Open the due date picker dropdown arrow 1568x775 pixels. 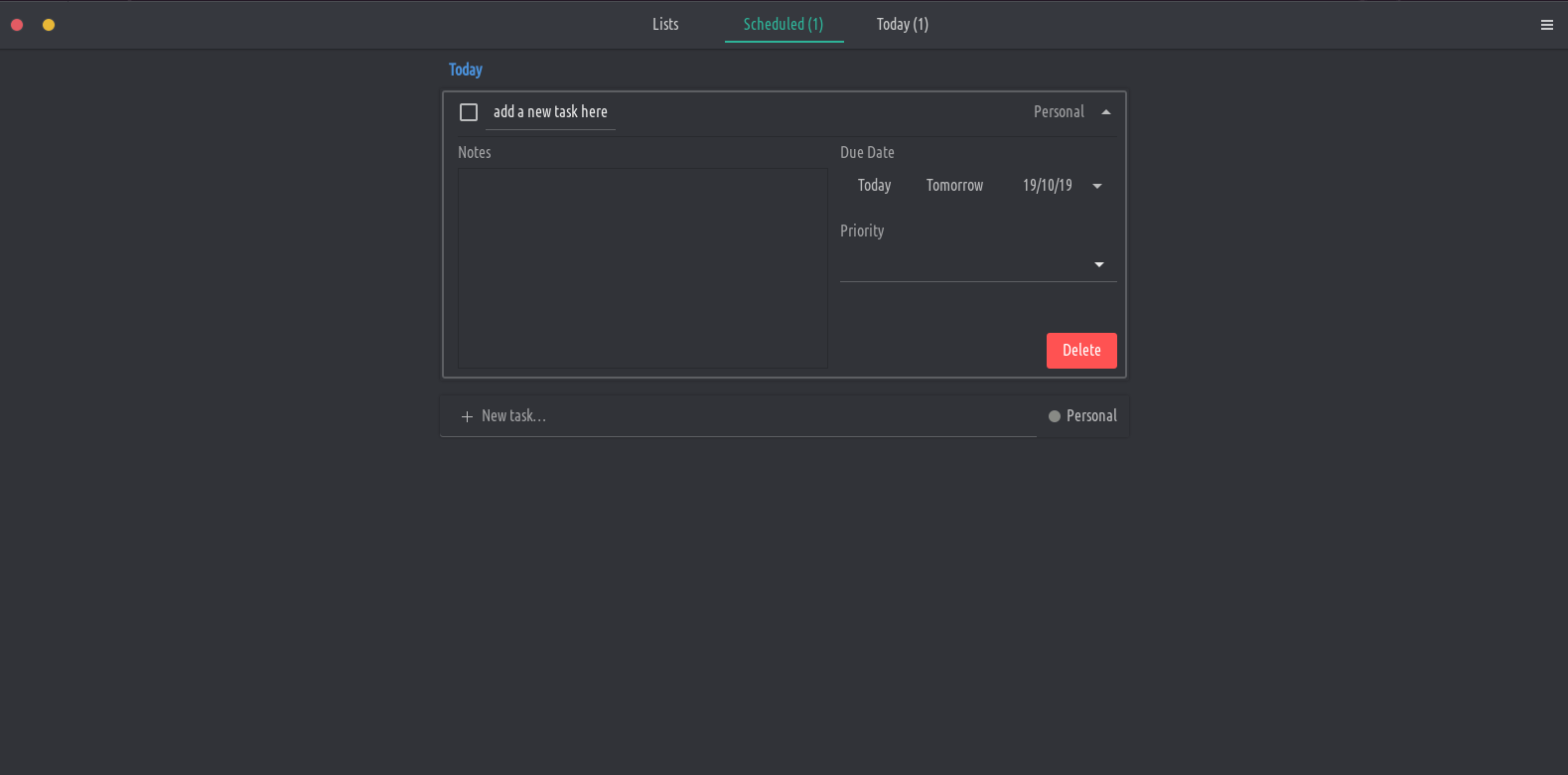click(x=1097, y=186)
